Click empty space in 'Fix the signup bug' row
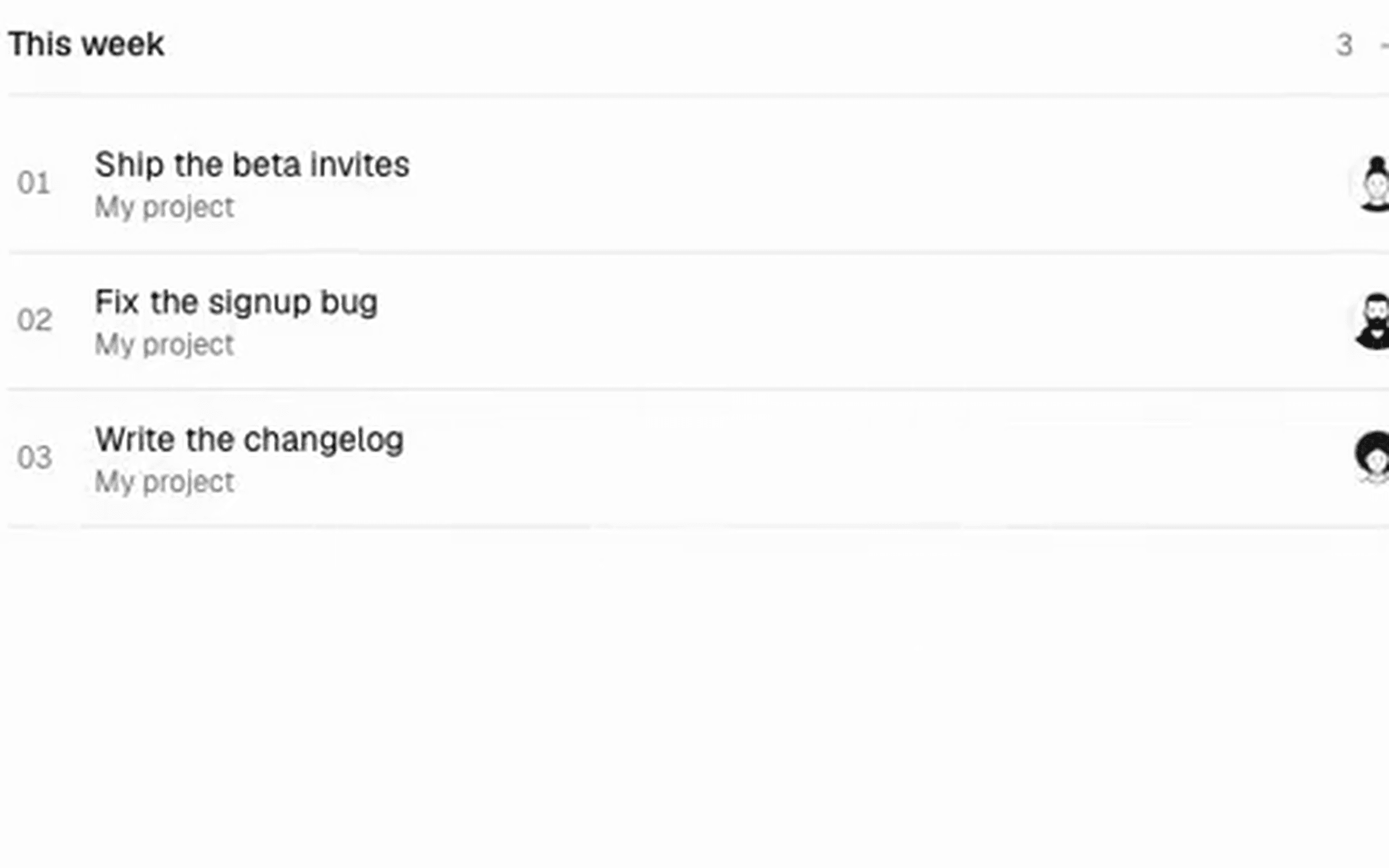1389x868 pixels. [861, 320]
